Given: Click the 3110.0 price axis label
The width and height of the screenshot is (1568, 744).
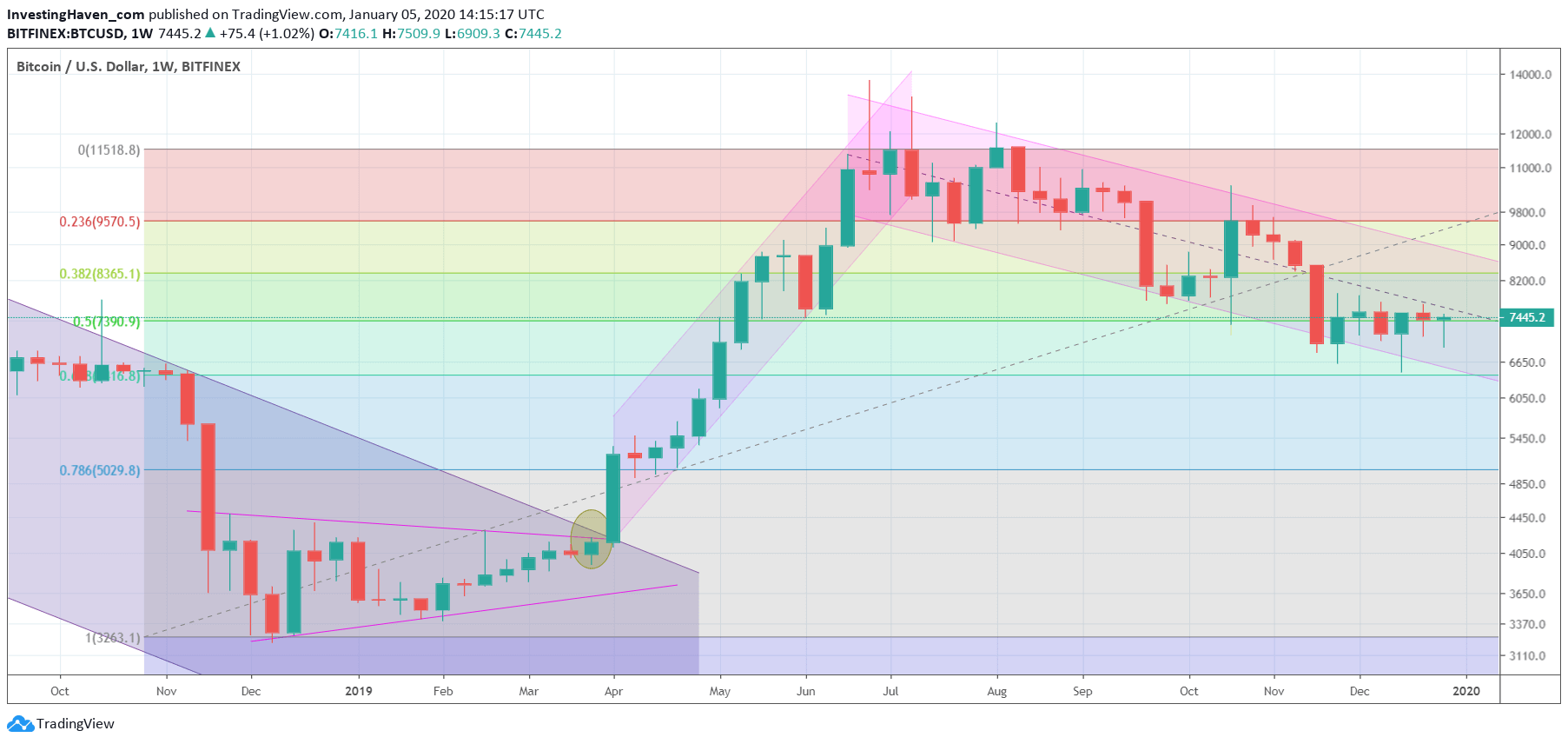Looking at the screenshot, I should [1527, 656].
